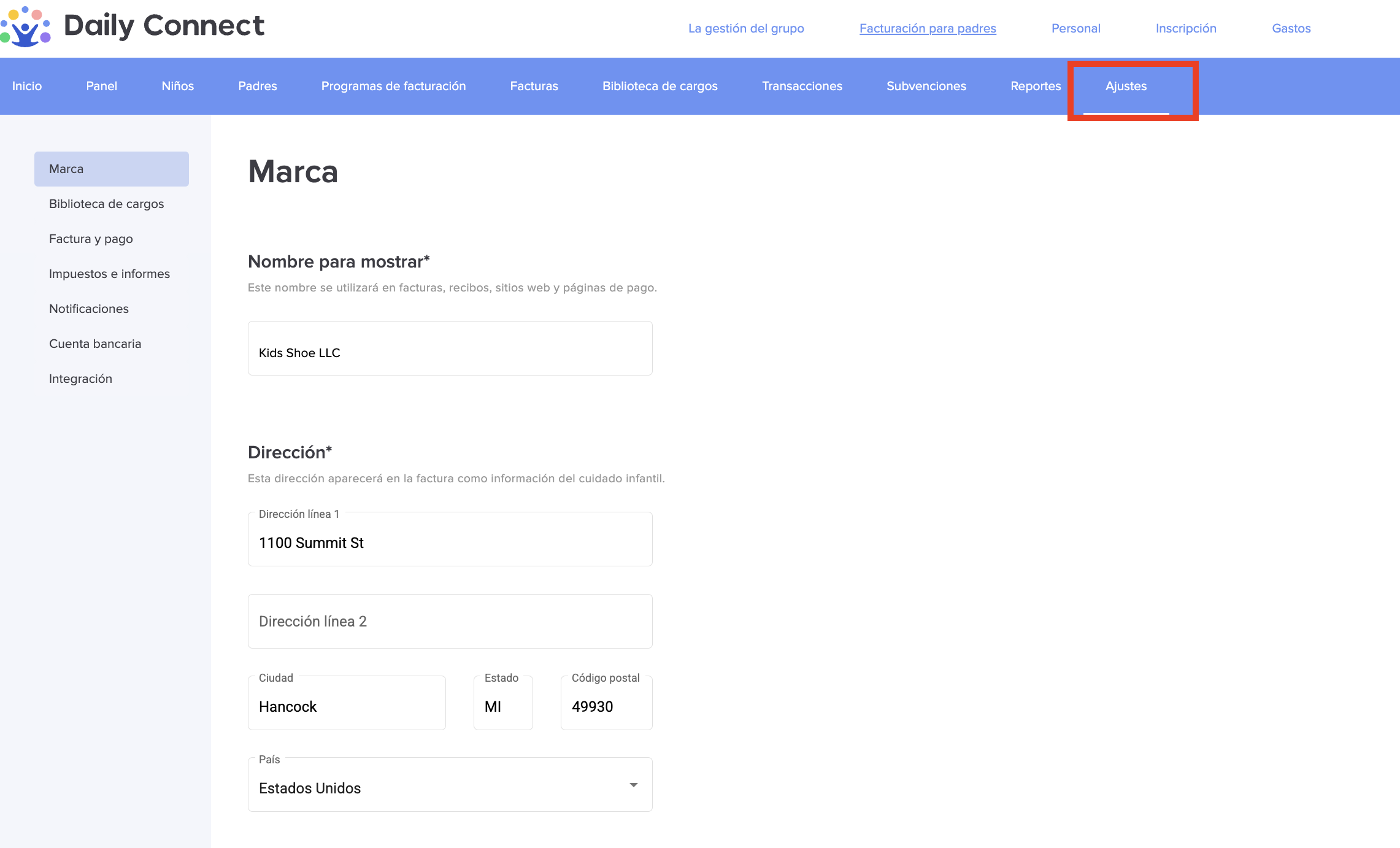This screenshot has height=848, width=1400.
Task: Click the Facturación para padres link
Action: point(927,28)
